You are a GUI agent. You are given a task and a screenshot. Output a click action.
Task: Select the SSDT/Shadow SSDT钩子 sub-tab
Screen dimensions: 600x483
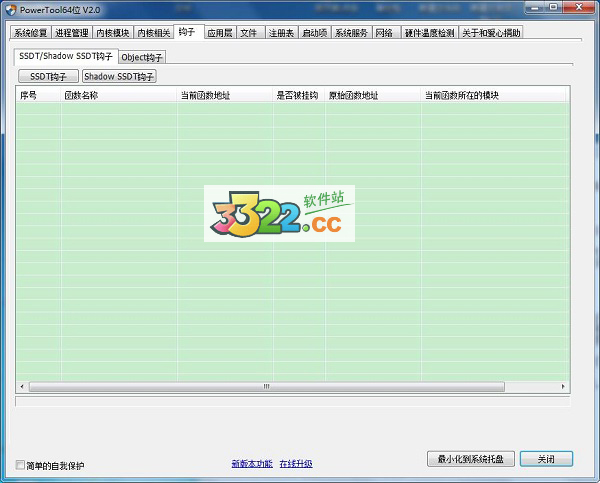pos(66,56)
